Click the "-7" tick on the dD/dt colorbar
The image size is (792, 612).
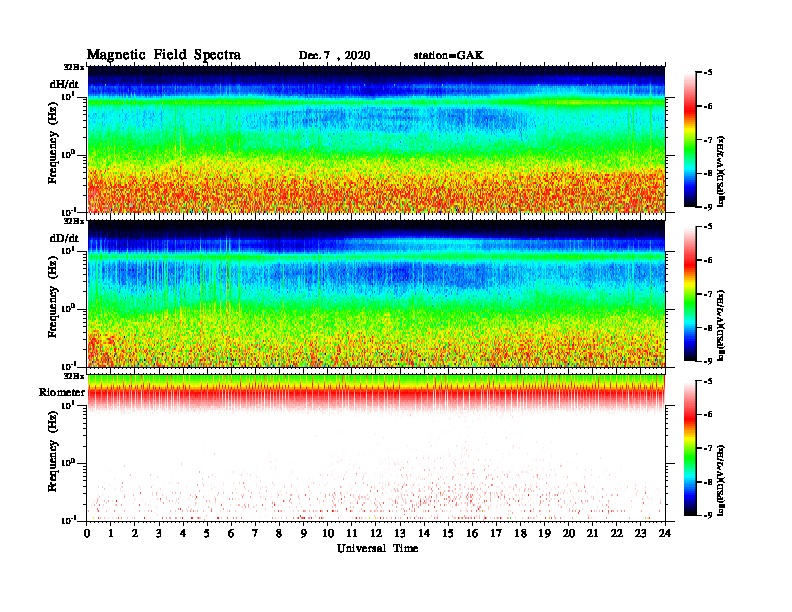(708, 294)
